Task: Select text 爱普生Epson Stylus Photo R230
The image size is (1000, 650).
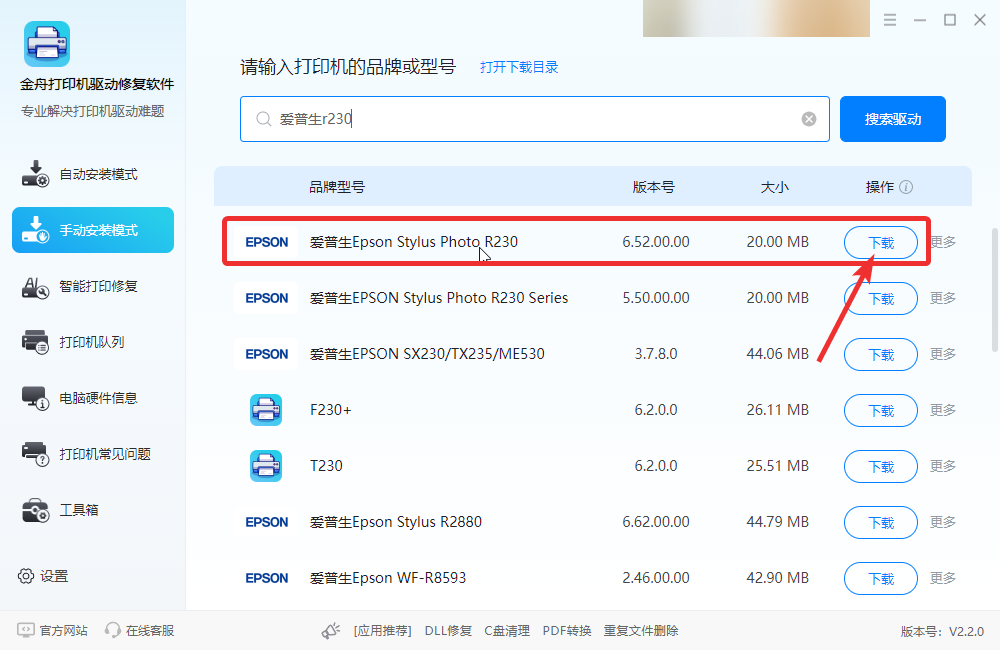Action: click(x=414, y=242)
